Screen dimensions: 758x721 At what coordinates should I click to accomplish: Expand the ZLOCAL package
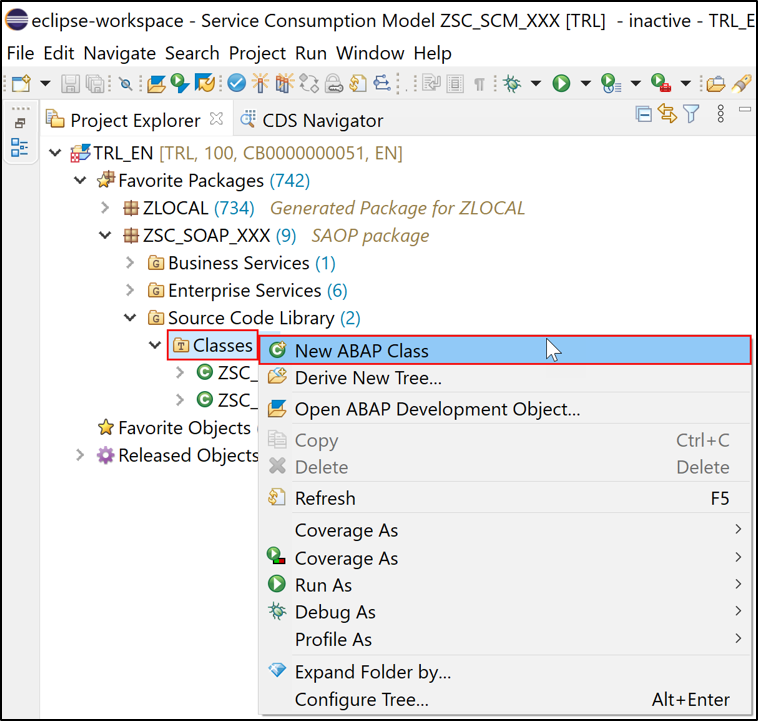tap(105, 208)
